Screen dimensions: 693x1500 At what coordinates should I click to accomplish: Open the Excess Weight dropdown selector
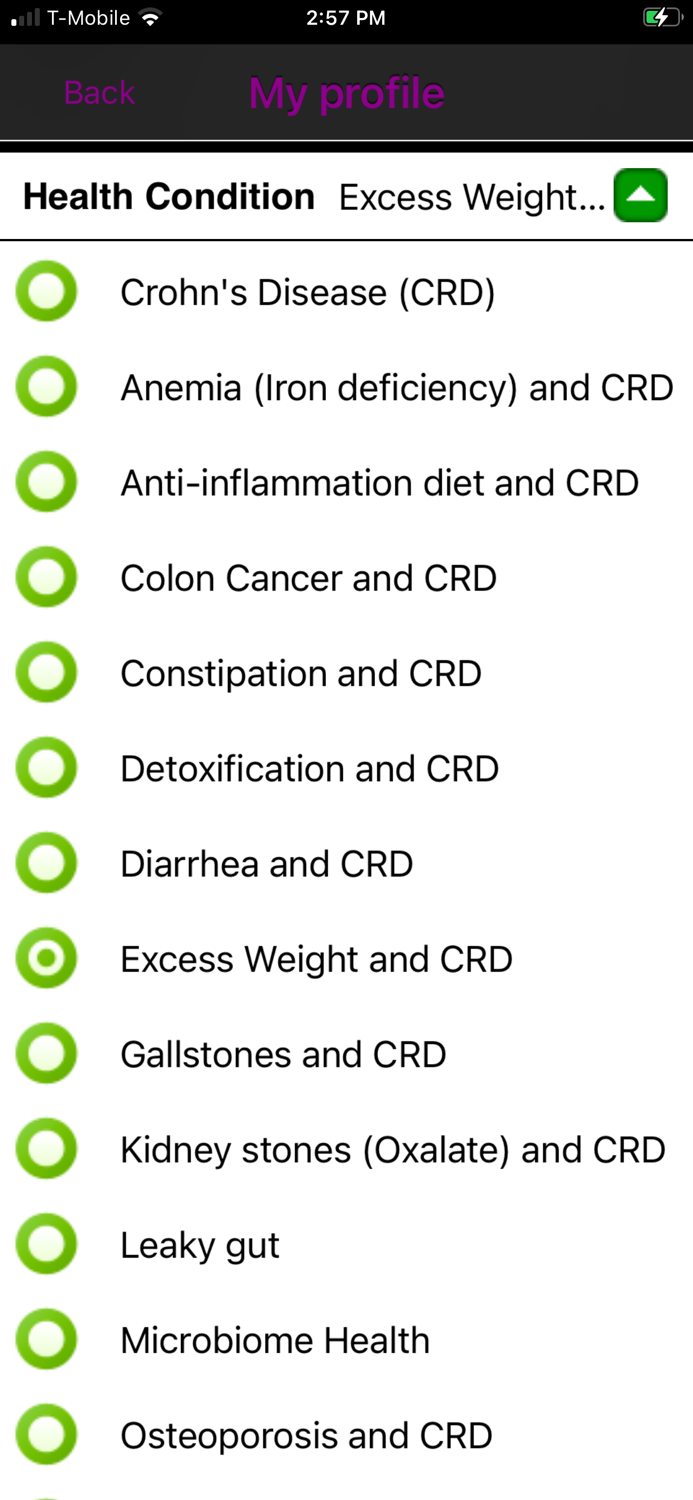[x=470, y=196]
